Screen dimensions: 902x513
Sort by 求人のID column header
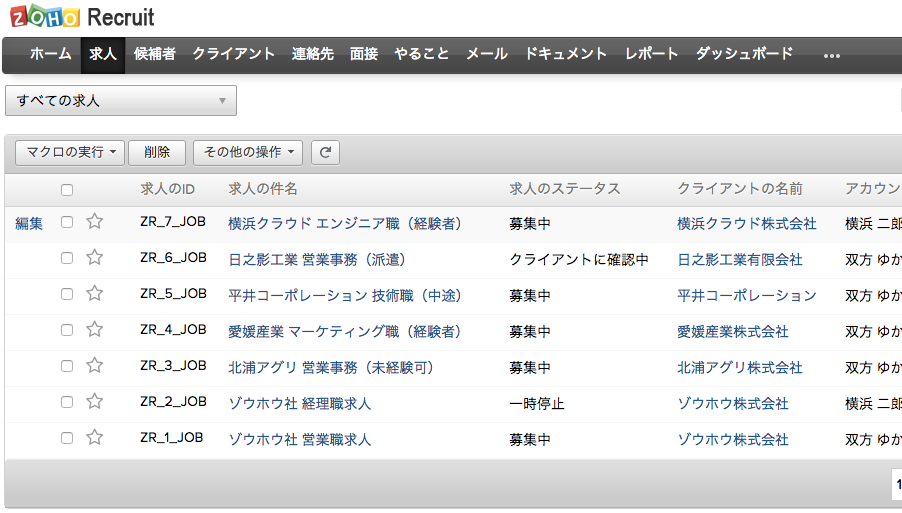pos(167,189)
